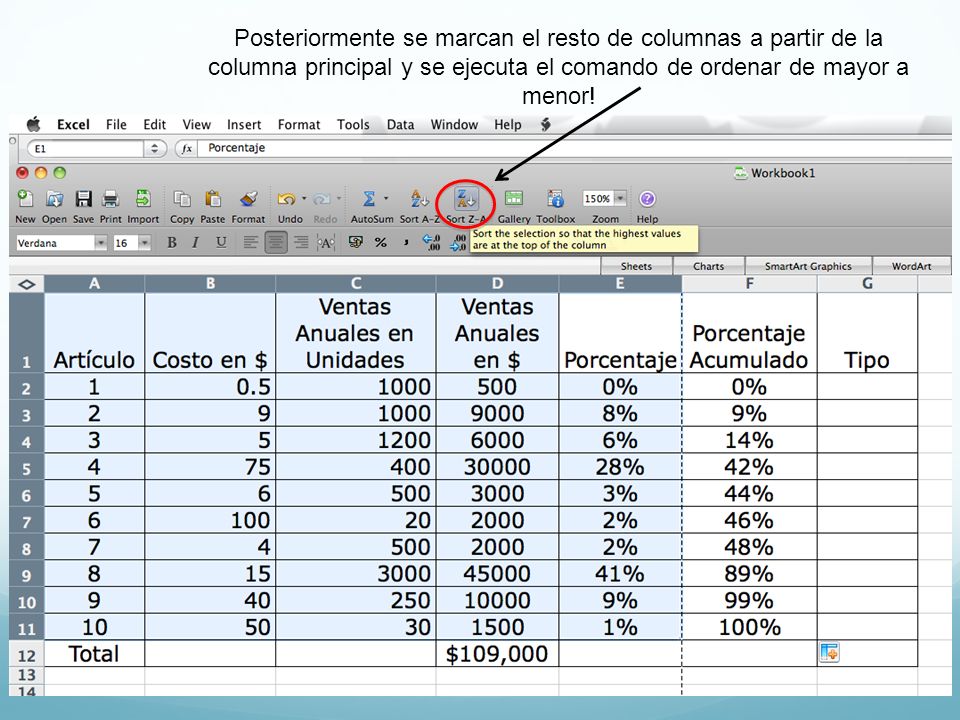The height and width of the screenshot is (720, 960).
Task: Open the font size 16 dropdown
Action: click(144, 243)
